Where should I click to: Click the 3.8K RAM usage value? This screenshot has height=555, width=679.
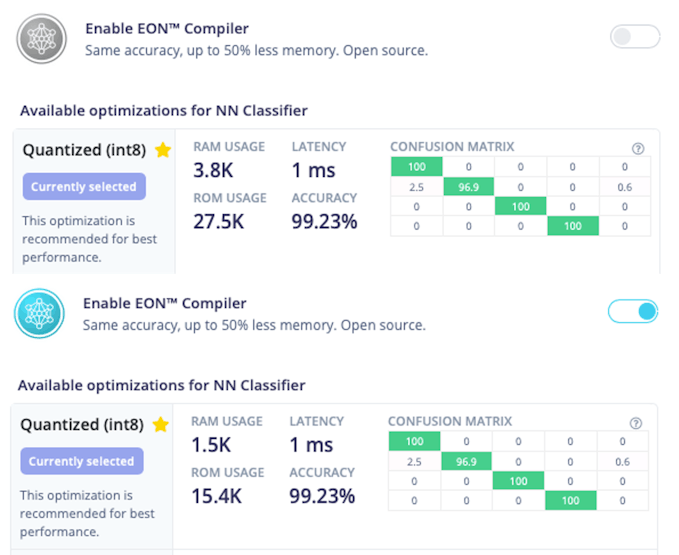coord(212,170)
